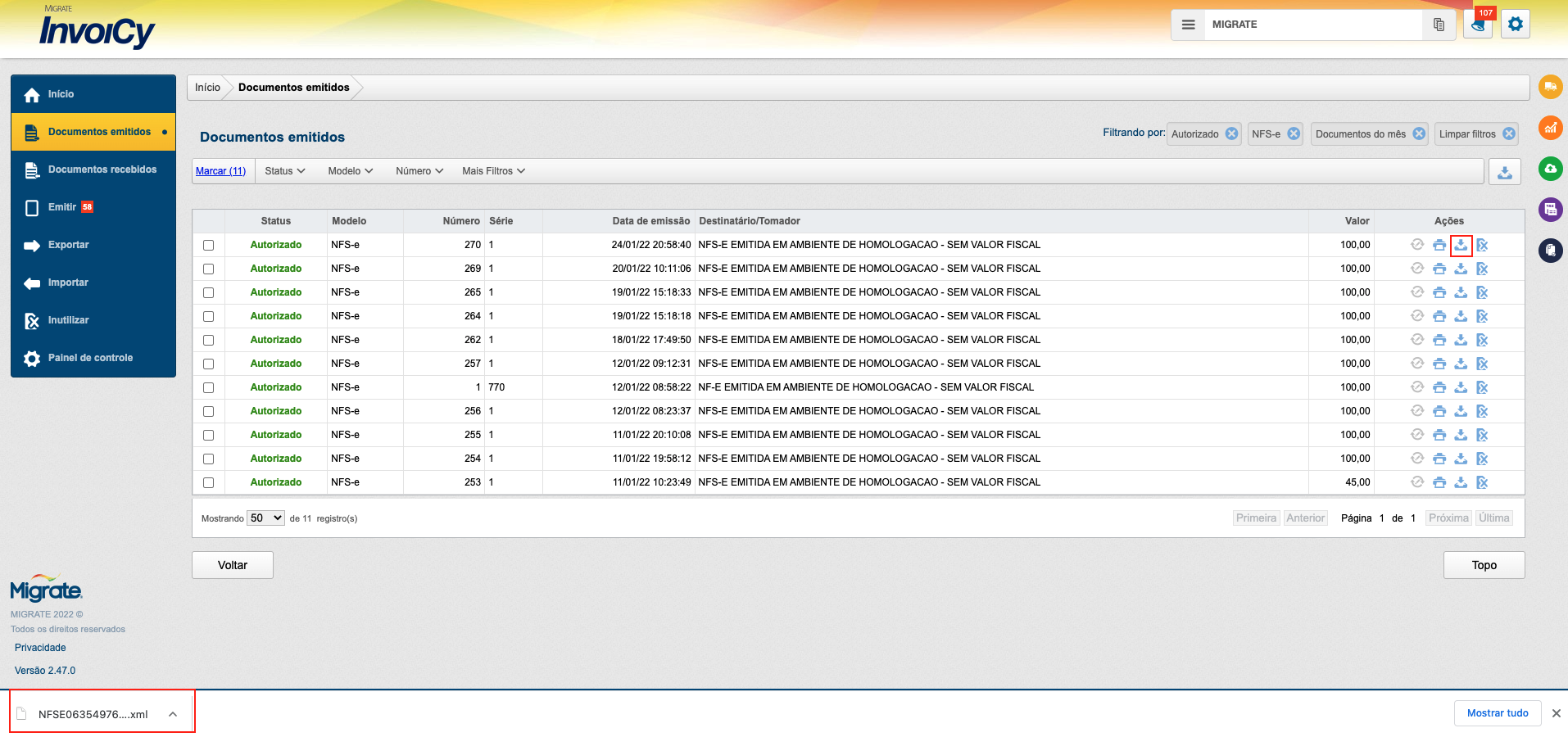Screen dimensions: 1568x737
Task: Click the print icon for document 269
Action: [1439, 269]
